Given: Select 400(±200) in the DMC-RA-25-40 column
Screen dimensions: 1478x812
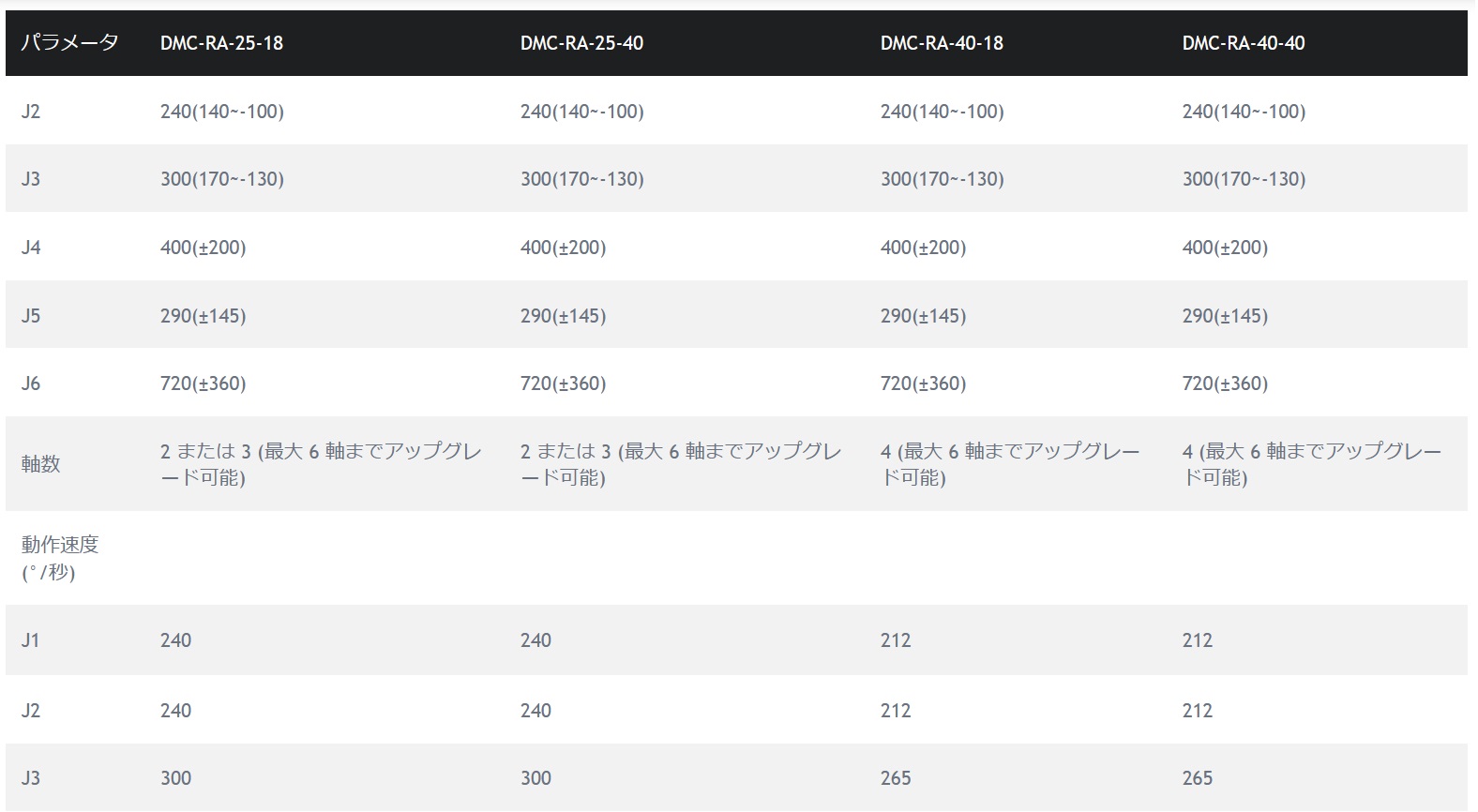Looking at the screenshot, I should [x=563, y=248].
